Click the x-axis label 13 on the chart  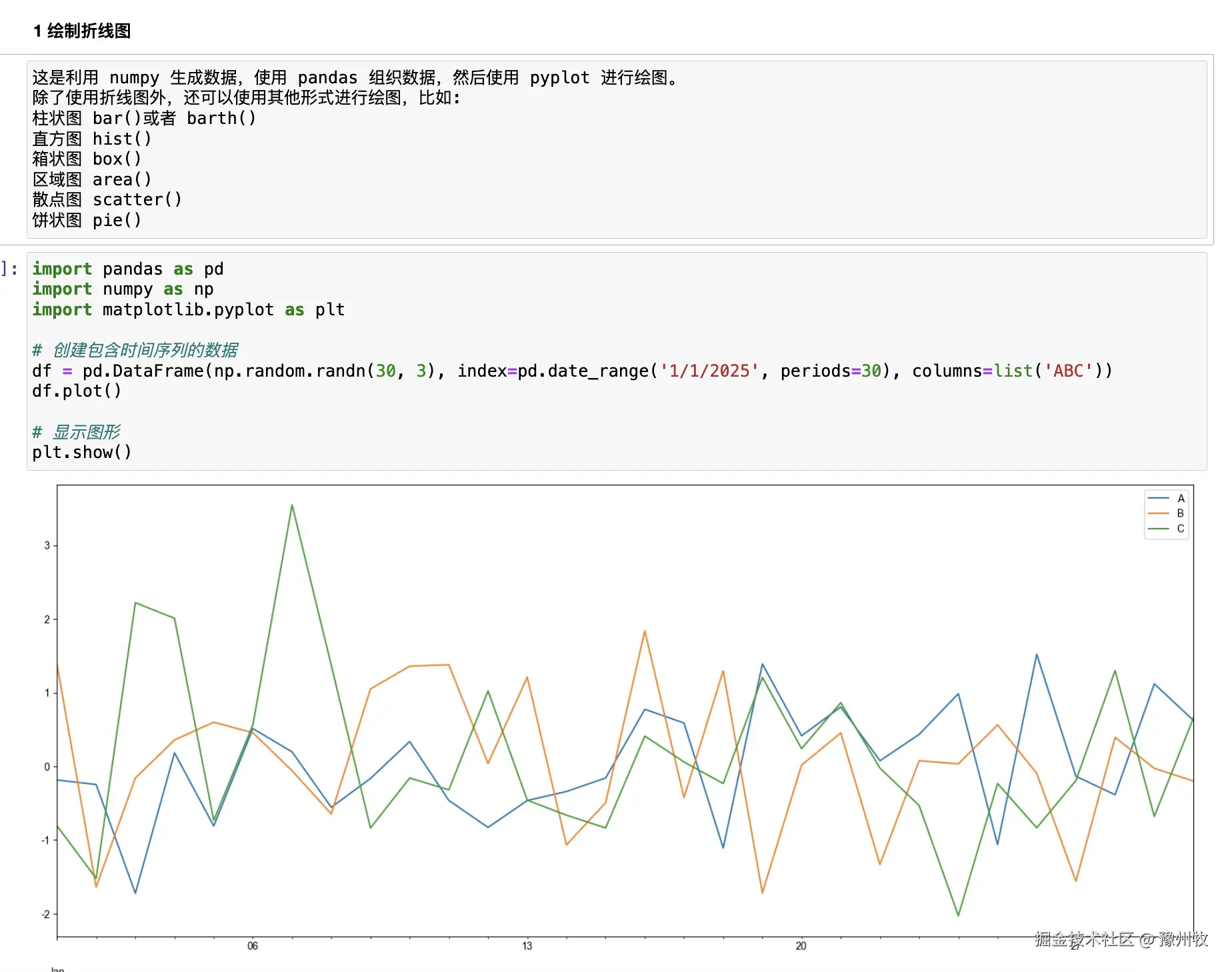click(x=528, y=945)
